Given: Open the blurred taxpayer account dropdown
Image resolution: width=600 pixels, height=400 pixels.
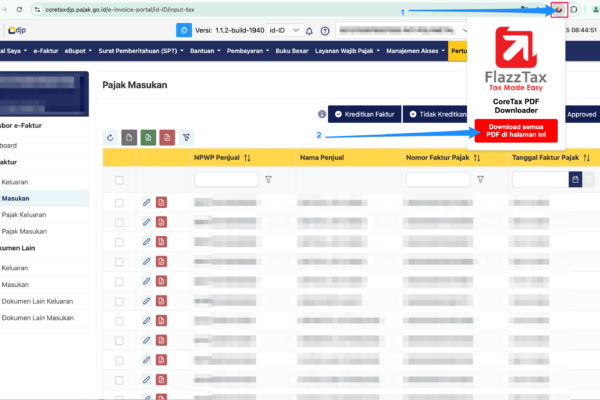Looking at the screenshot, I should 402,30.
